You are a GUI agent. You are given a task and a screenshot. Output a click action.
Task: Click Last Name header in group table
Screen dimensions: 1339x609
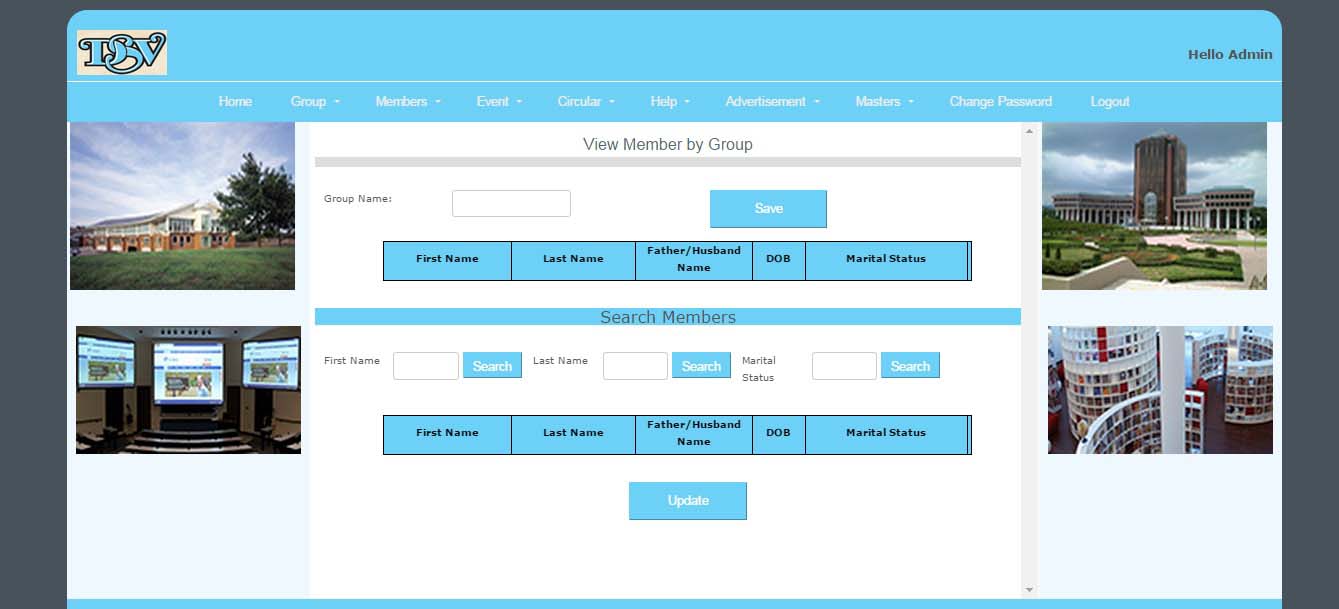coord(573,259)
